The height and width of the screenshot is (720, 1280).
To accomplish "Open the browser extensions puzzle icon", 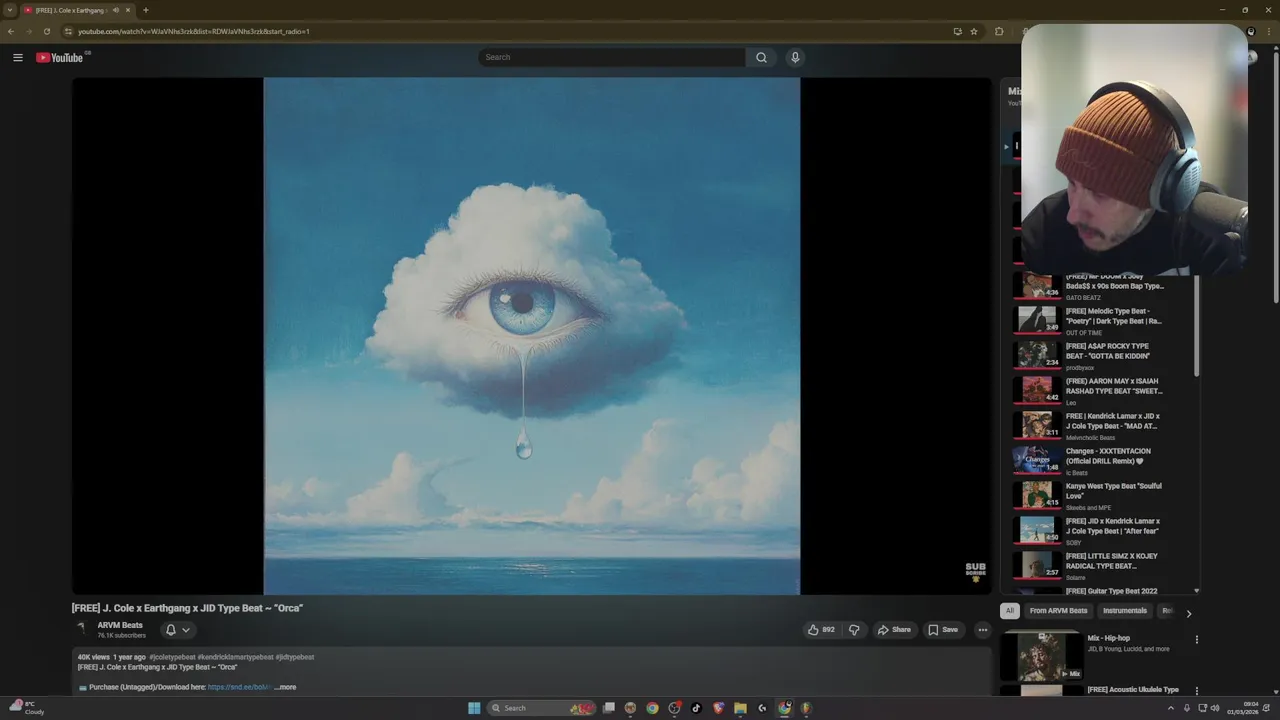I will point(998,31).
